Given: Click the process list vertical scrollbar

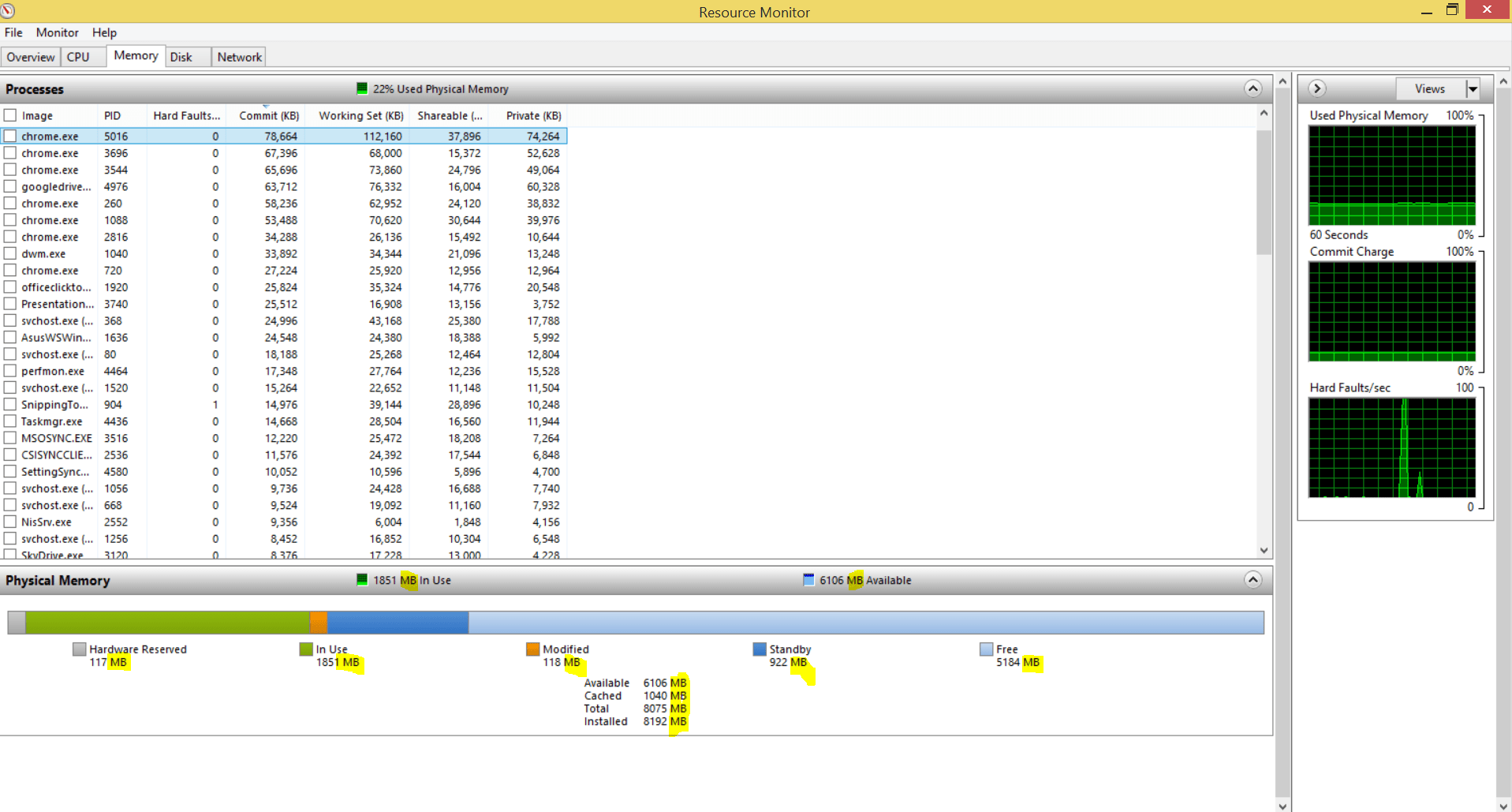Looking at the screenshot, I should coord(1264,192).
